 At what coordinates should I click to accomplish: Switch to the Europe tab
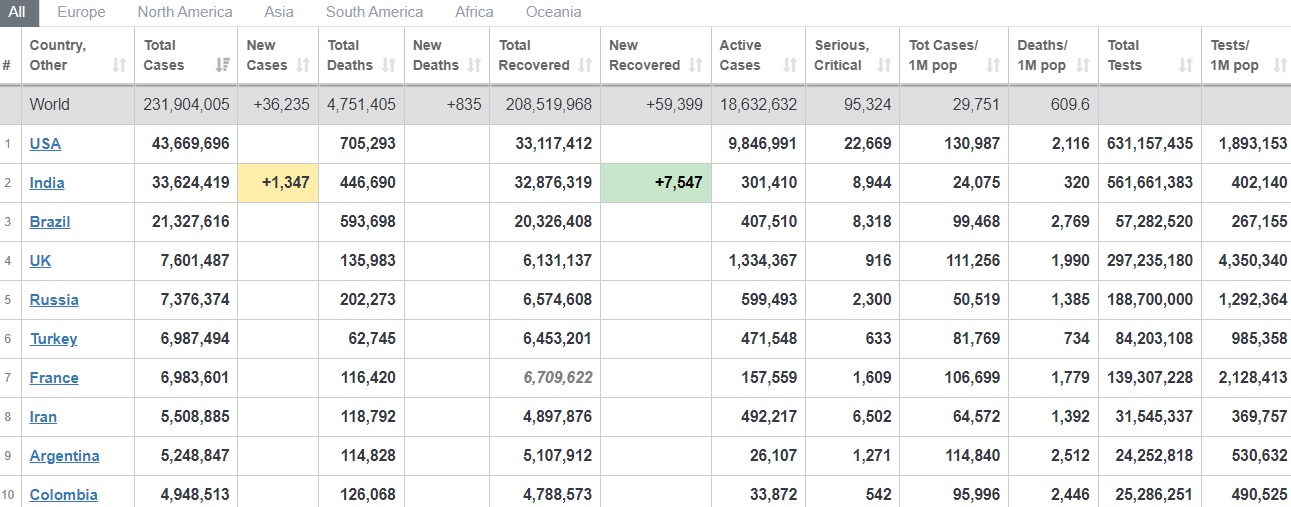[x=81, y=12]
